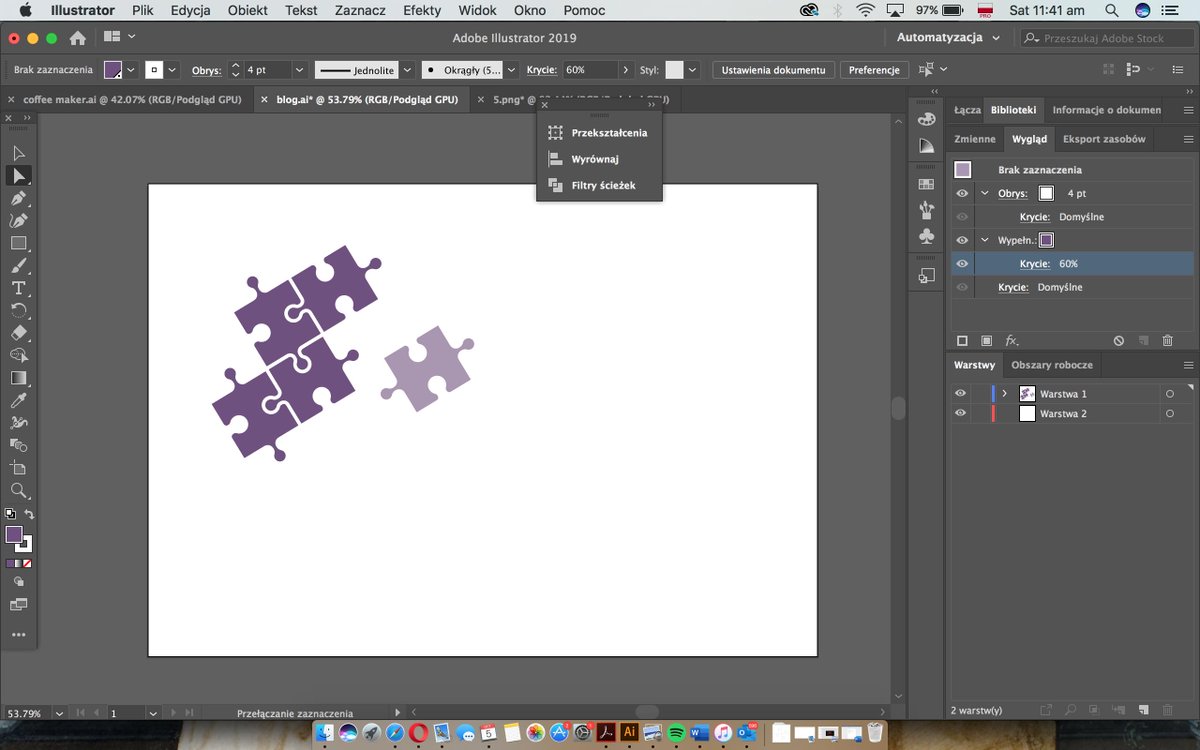Select the Paintbrush tool
Image resolution: width=1200 pixels, height=750 pixels.
19,266
